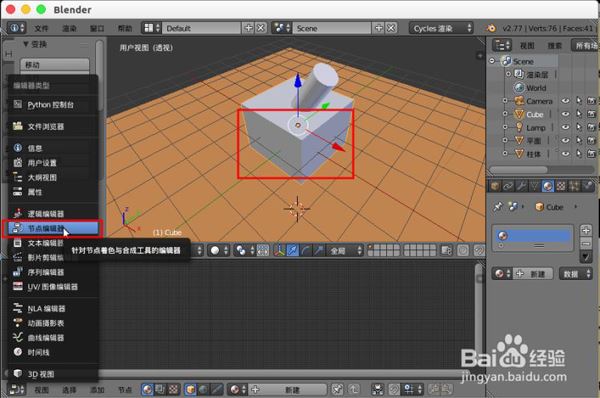Screen dimensions: 600x398
Task: Open the material link Data dropdown
Action: tap(575, 274)
